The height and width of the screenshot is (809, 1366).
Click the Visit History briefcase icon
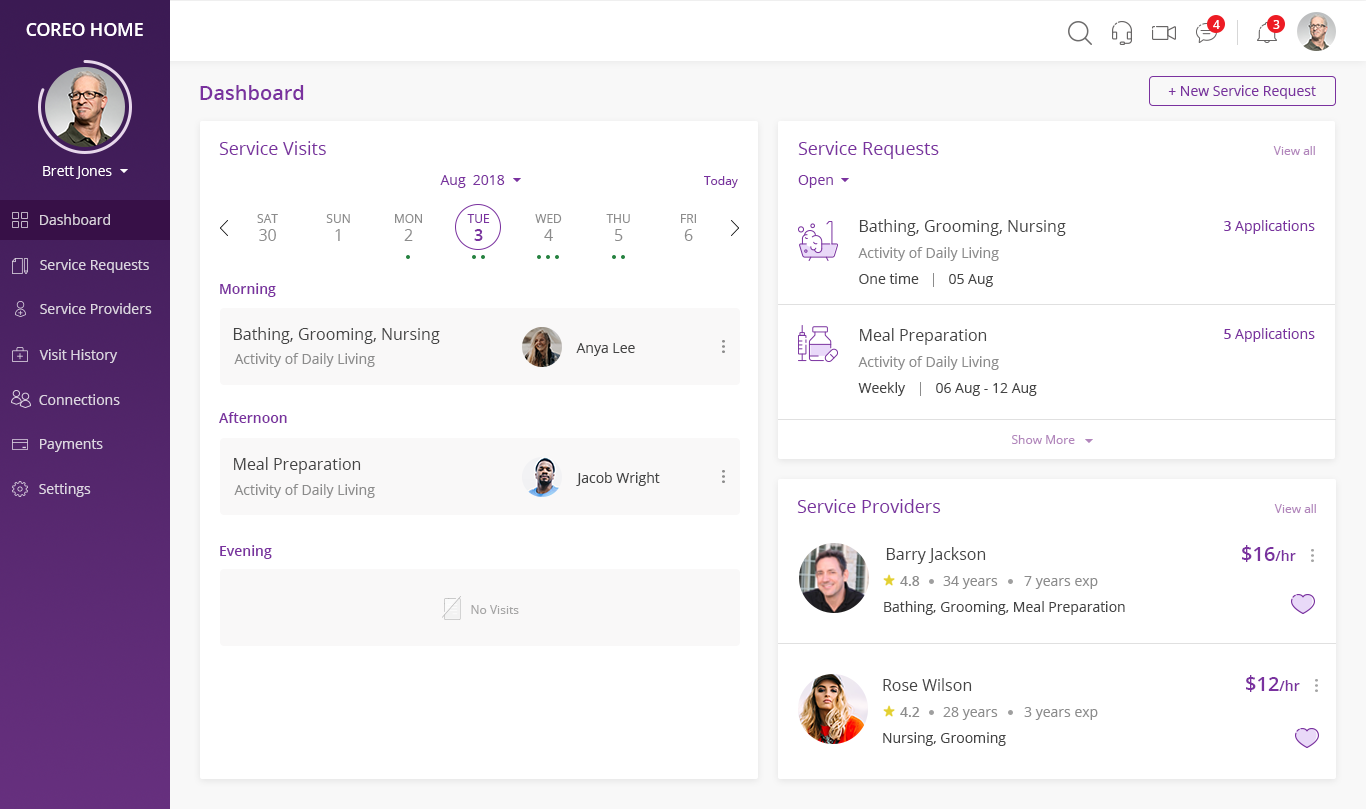[20, 355]
